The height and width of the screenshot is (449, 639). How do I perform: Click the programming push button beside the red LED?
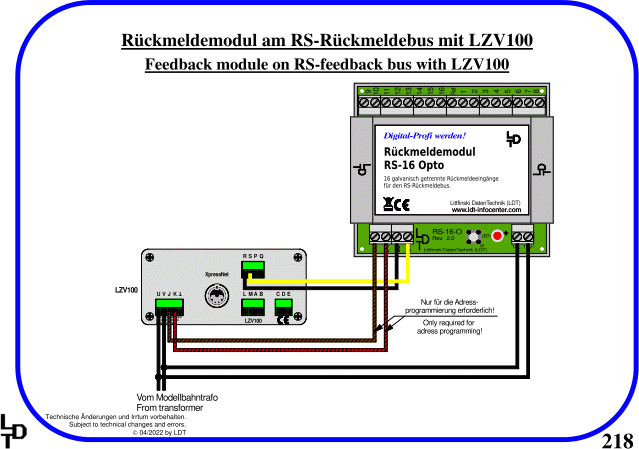point(473,237)
